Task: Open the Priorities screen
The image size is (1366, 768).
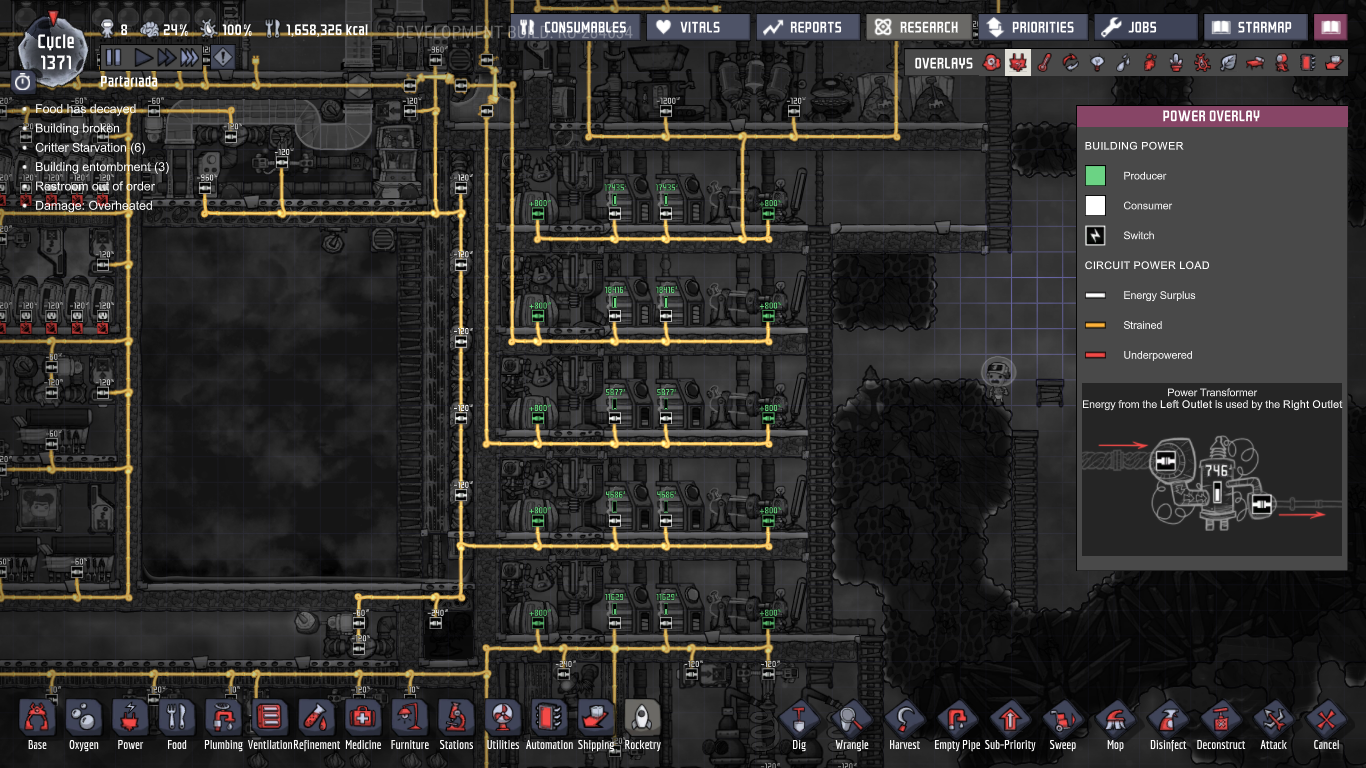Action: [1031, 27]
